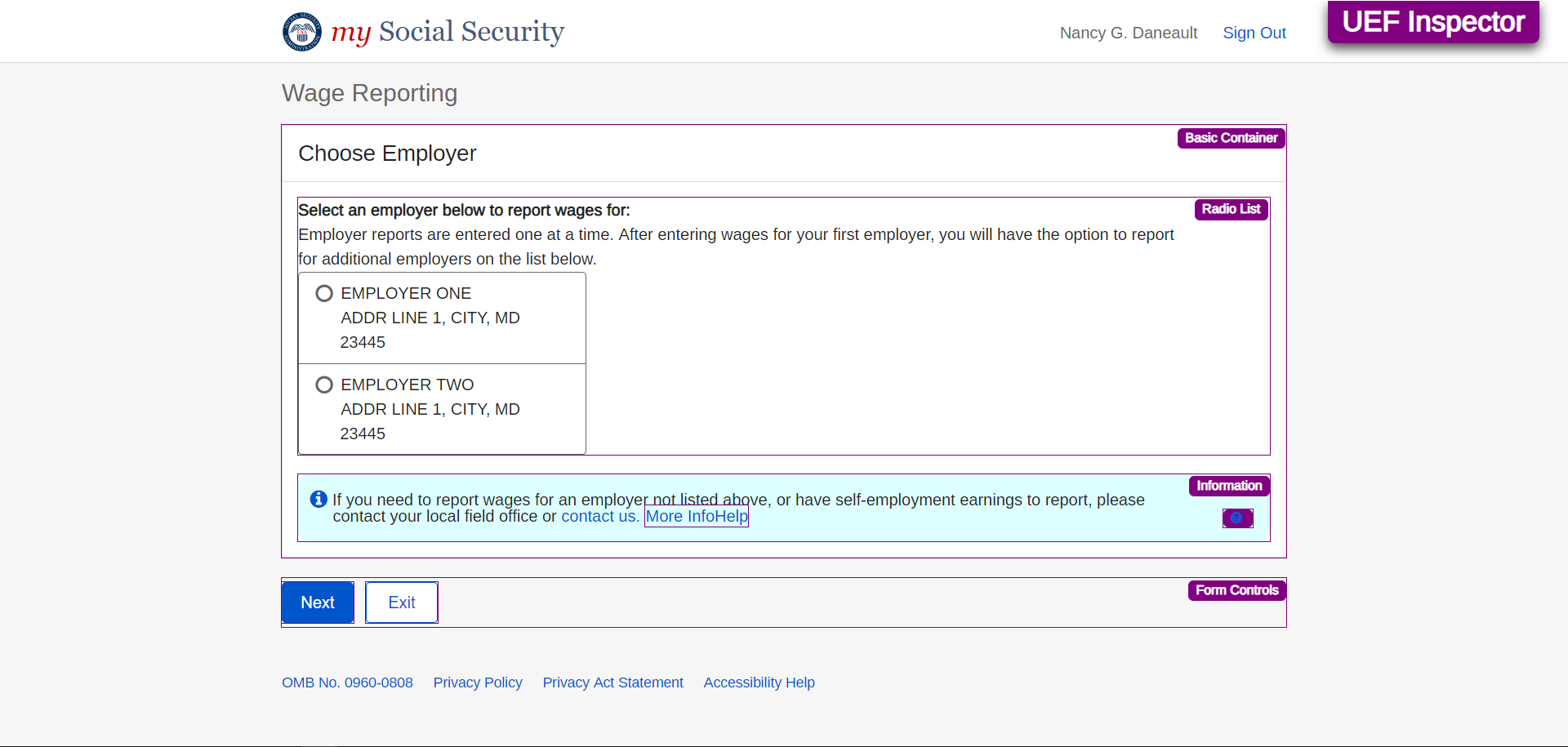Sign out of the account
The height and width of the screenshot is (747, 1568).
pyautogui.click(x=1254, y=33)
